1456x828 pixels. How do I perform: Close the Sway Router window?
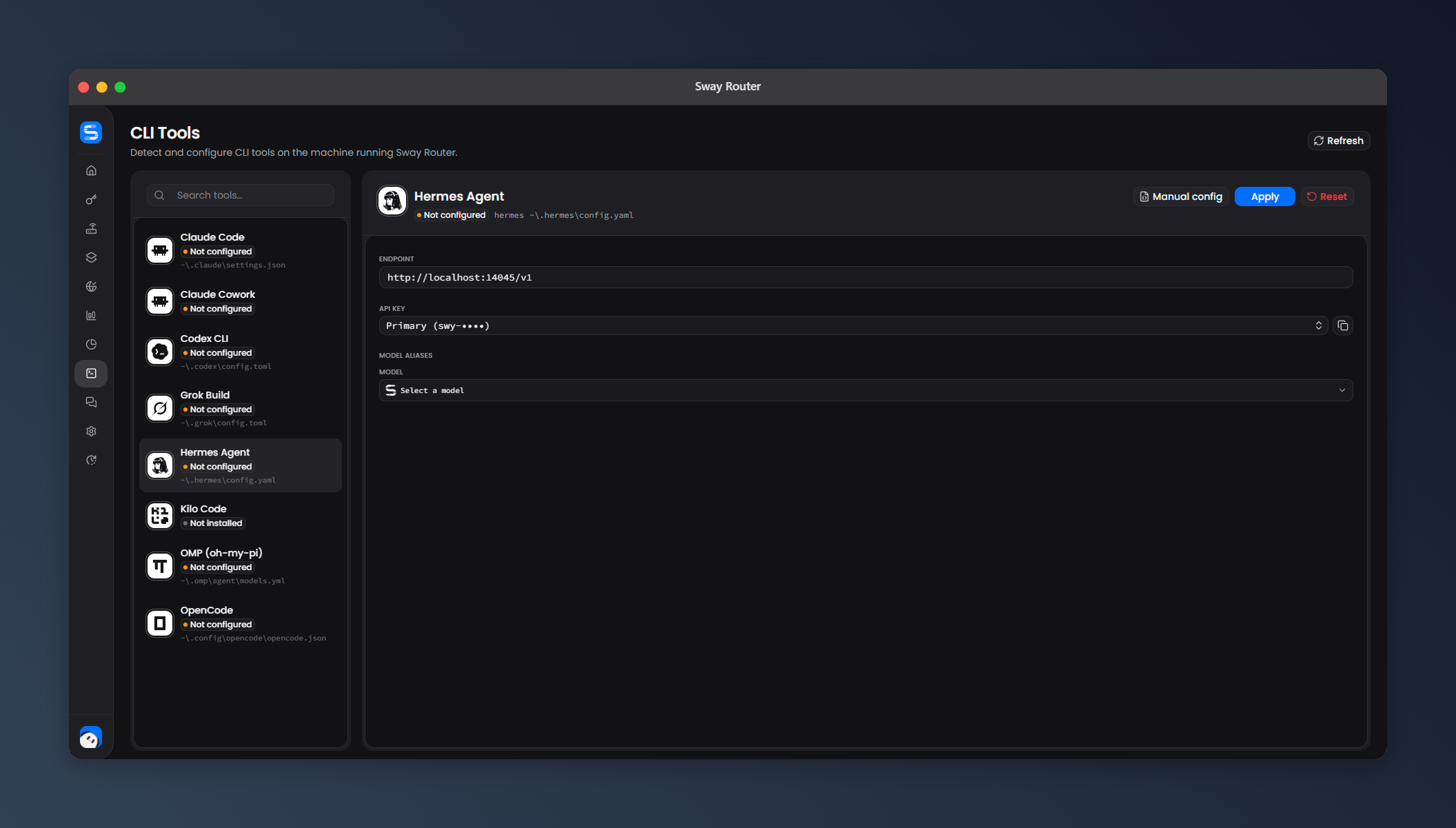(83, 87)
